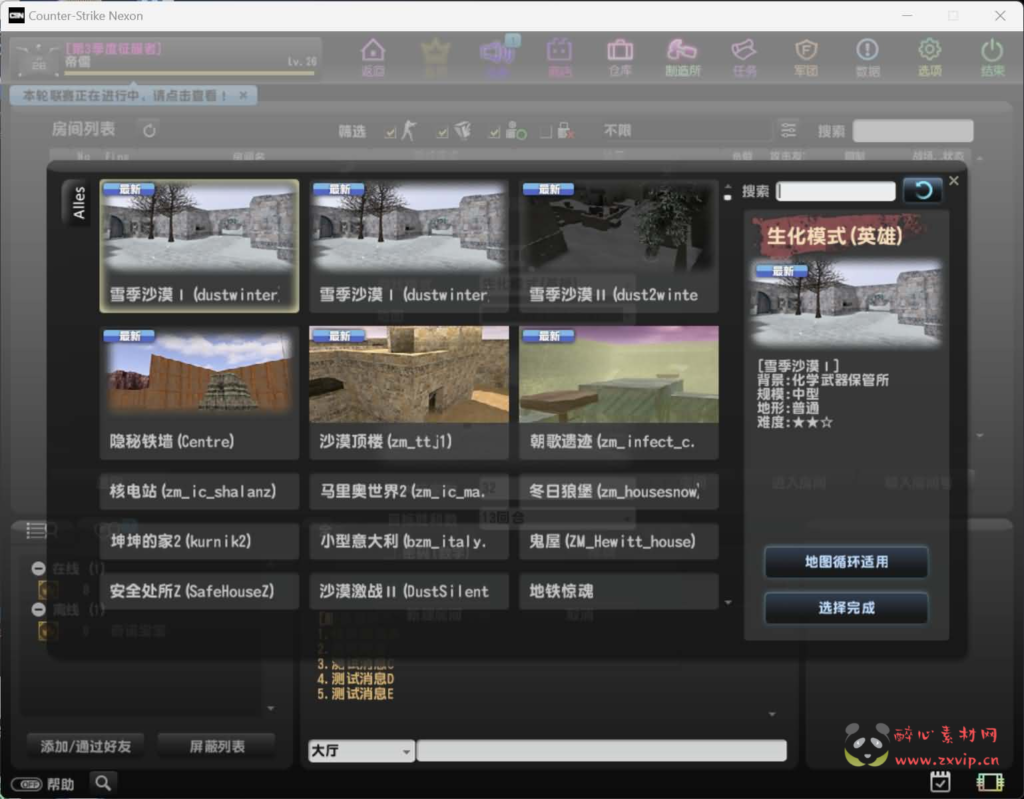This screenshot has height=799, width=1024.
Task: Select the 沙漠激战 II (DustSilent map
Action: tap(409, 591)
